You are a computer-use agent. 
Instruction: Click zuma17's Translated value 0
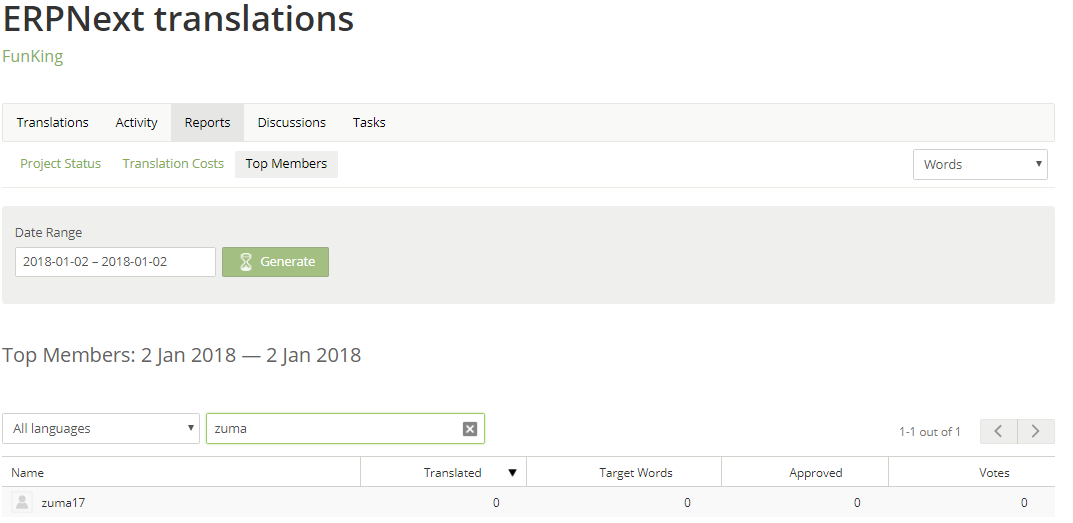(496, 503)
